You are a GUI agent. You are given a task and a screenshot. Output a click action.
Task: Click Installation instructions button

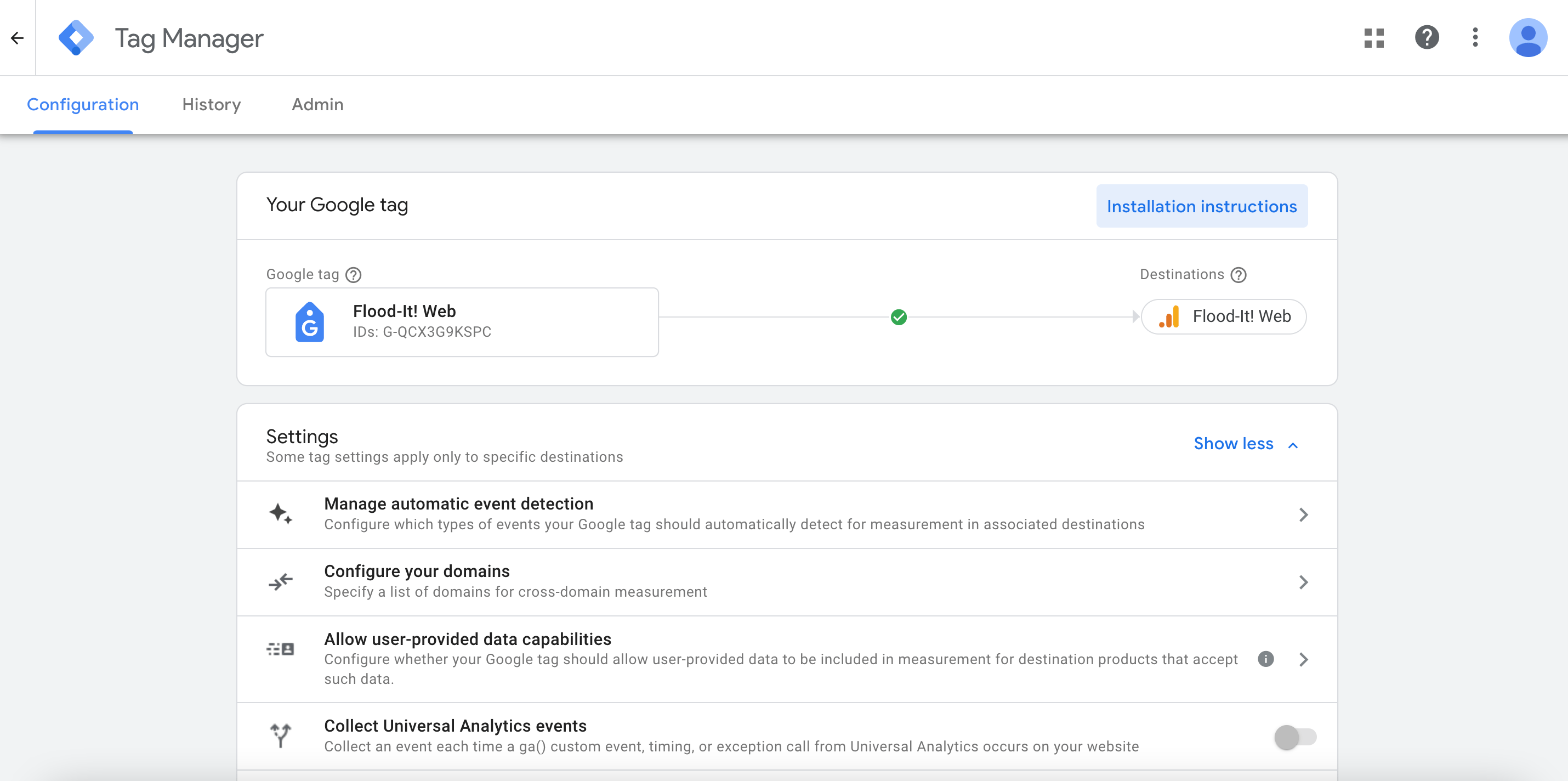[x=1202, y=206]
